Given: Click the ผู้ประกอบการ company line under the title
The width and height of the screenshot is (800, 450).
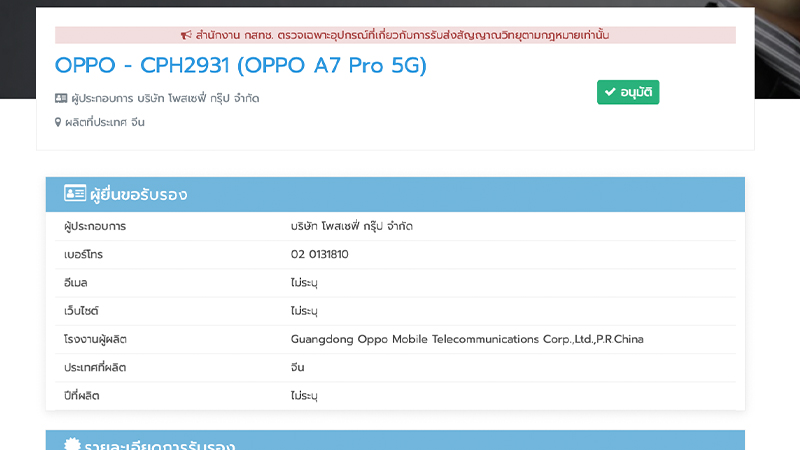Looking at the screenshot, I should point(165,98).
